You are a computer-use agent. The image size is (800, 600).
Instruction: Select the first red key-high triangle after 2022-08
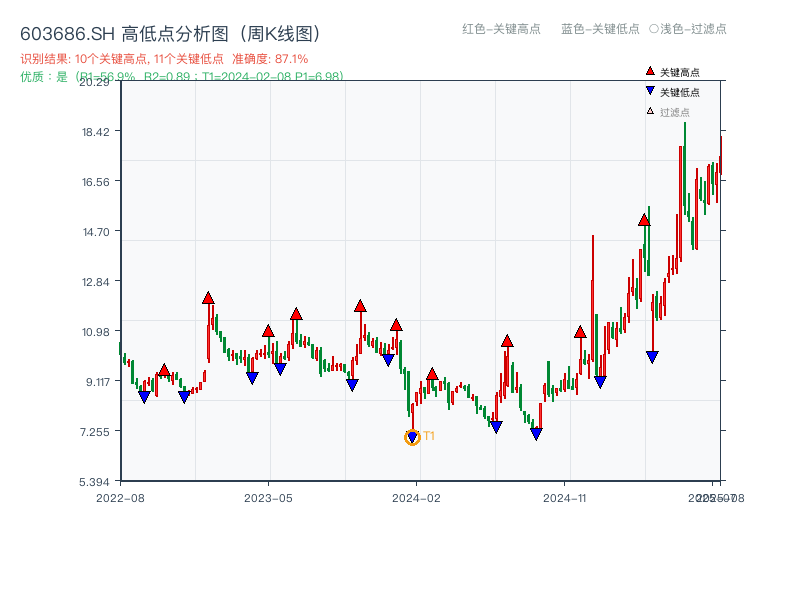click(x=164, y=370)
